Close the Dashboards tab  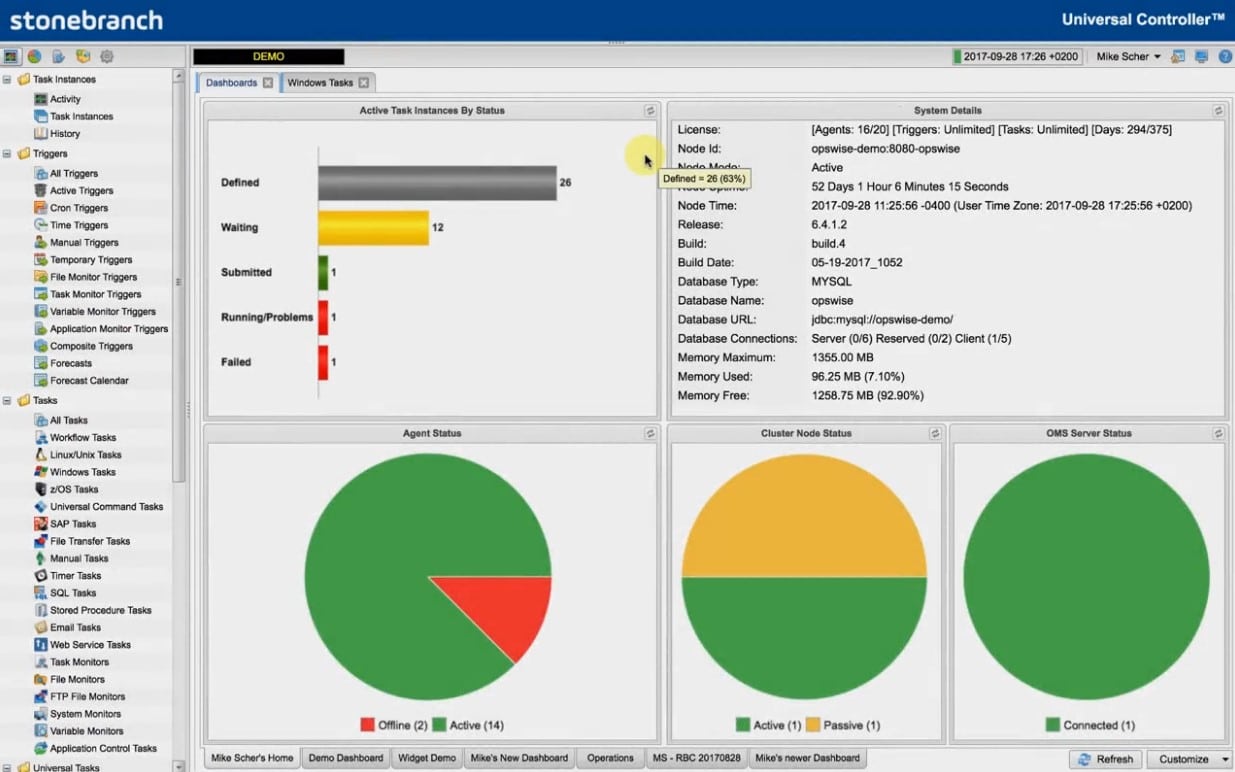[x=268, y=83]
